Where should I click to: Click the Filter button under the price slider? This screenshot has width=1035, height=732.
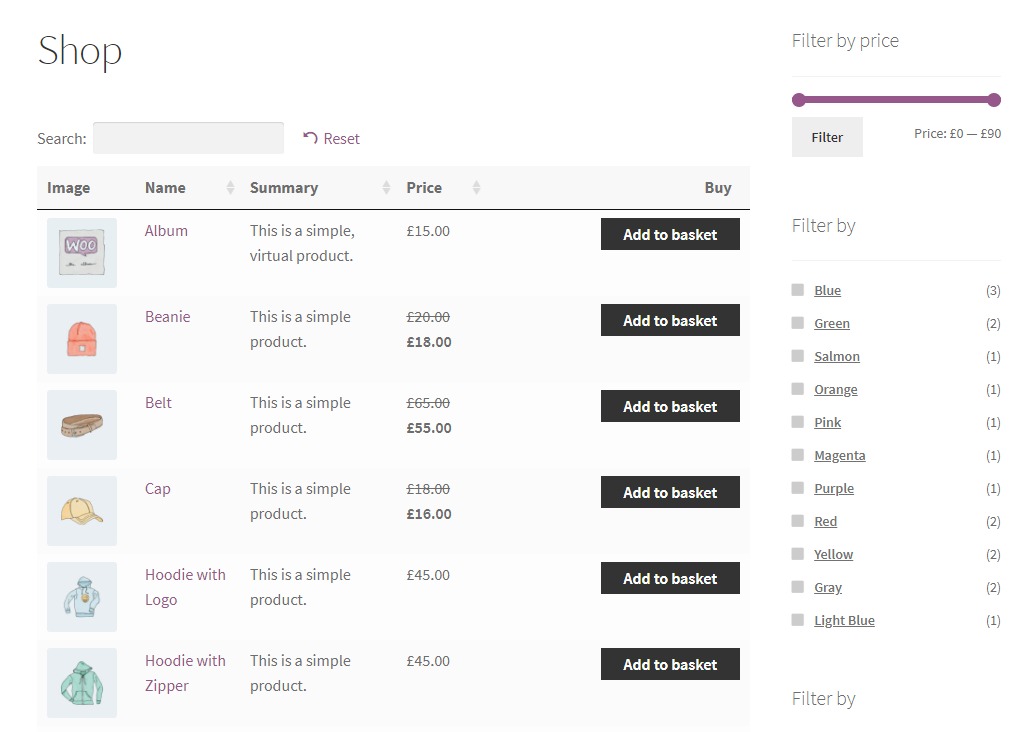point(827,137)
